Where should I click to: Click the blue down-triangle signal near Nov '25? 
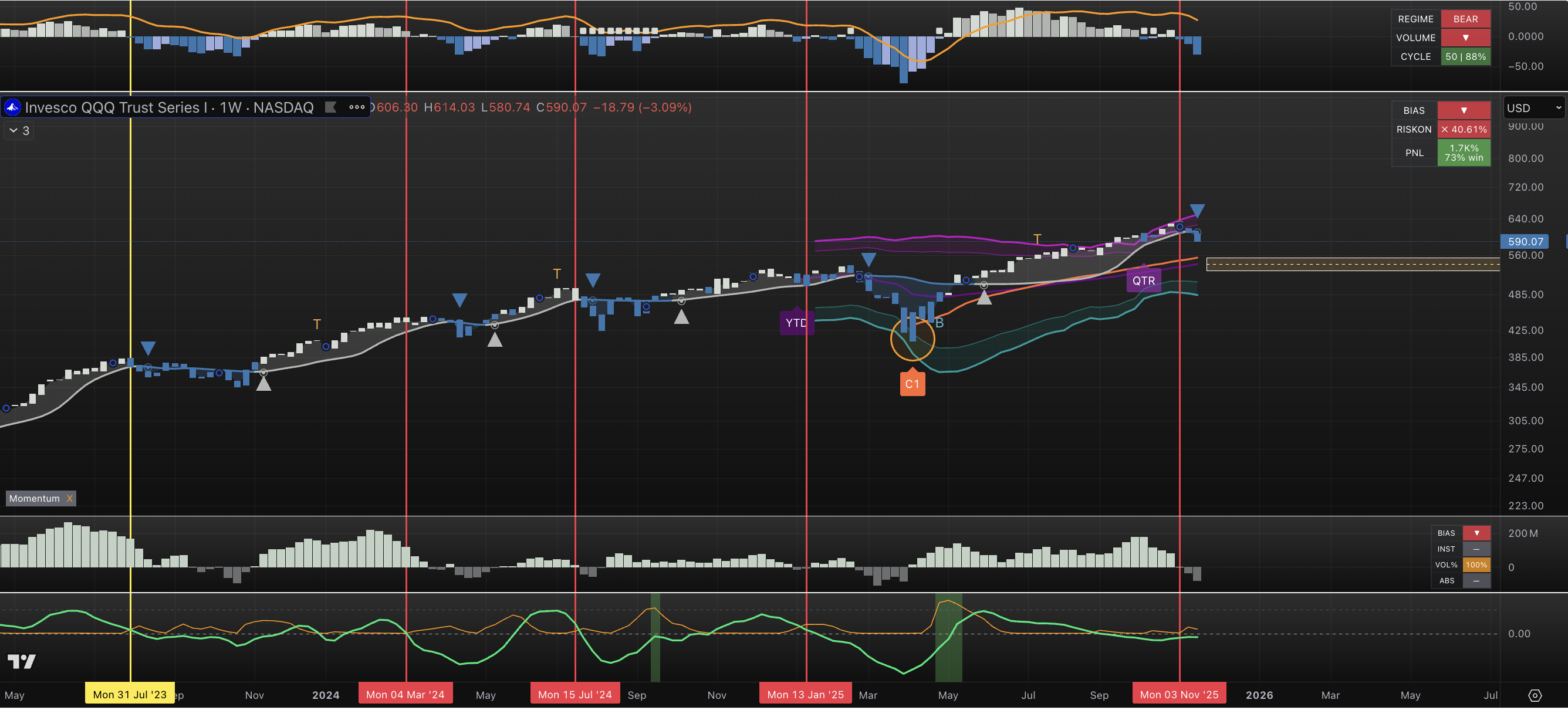coord(1197,211)
